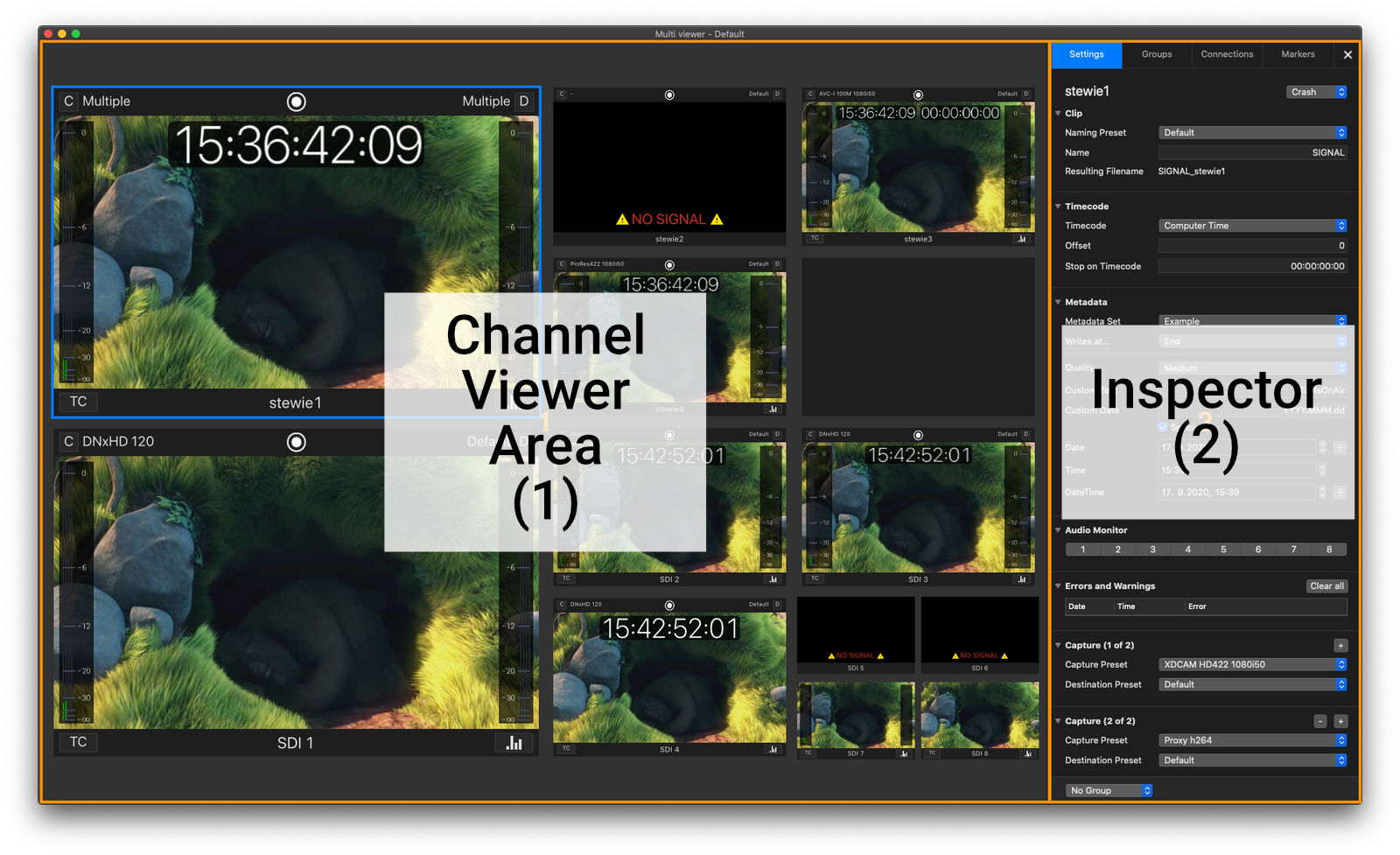The height and width of the screenshot is (855, 1400).
Task: Select audio monitor channel 8
Action: click(x=1329, y=550)
